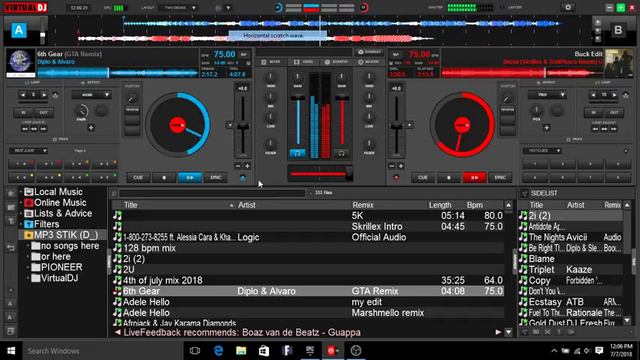The height and width of the screenshot is (360, 640).
Task: Open Microsoft Edge from taskbar
Action: [218, 351]
